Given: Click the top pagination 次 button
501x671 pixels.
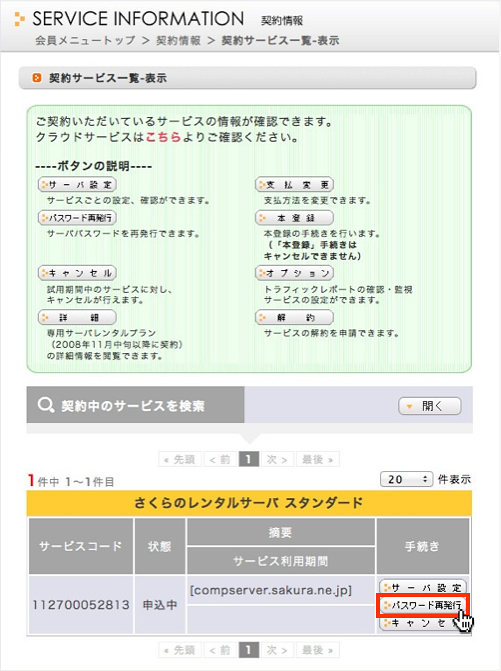Looking at the screenshot, I should pyautogui.click(x=277, y=460).
